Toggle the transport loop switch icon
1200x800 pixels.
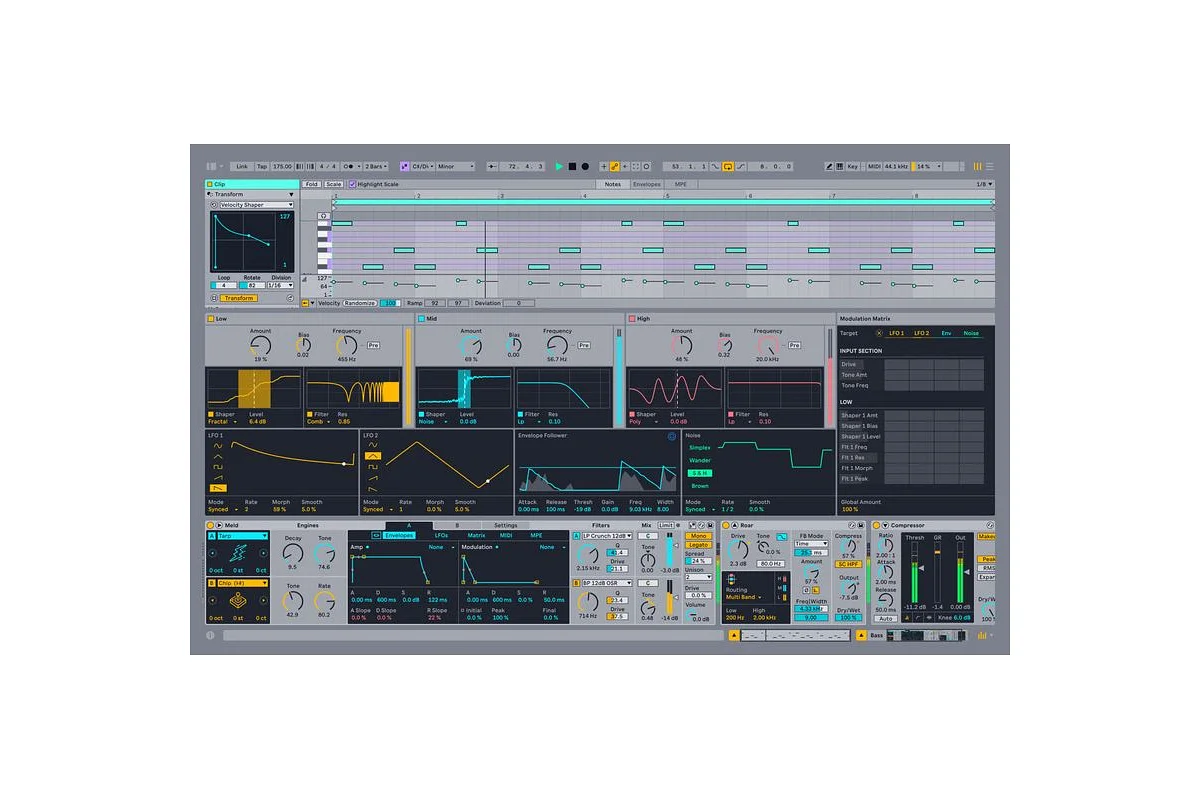pos(728,166)
